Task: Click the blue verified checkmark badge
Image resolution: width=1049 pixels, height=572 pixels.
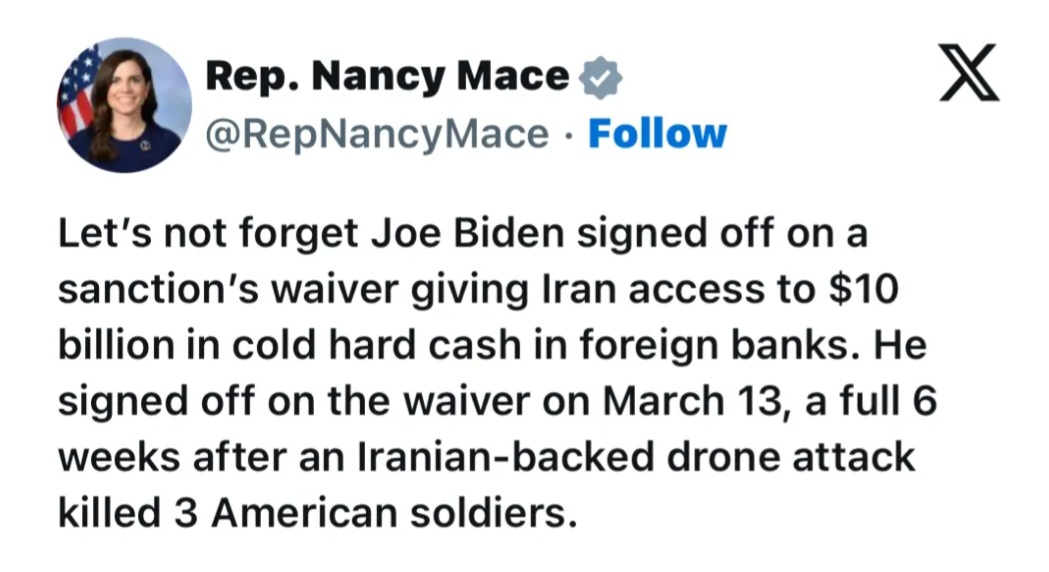Action: point(600,78)
